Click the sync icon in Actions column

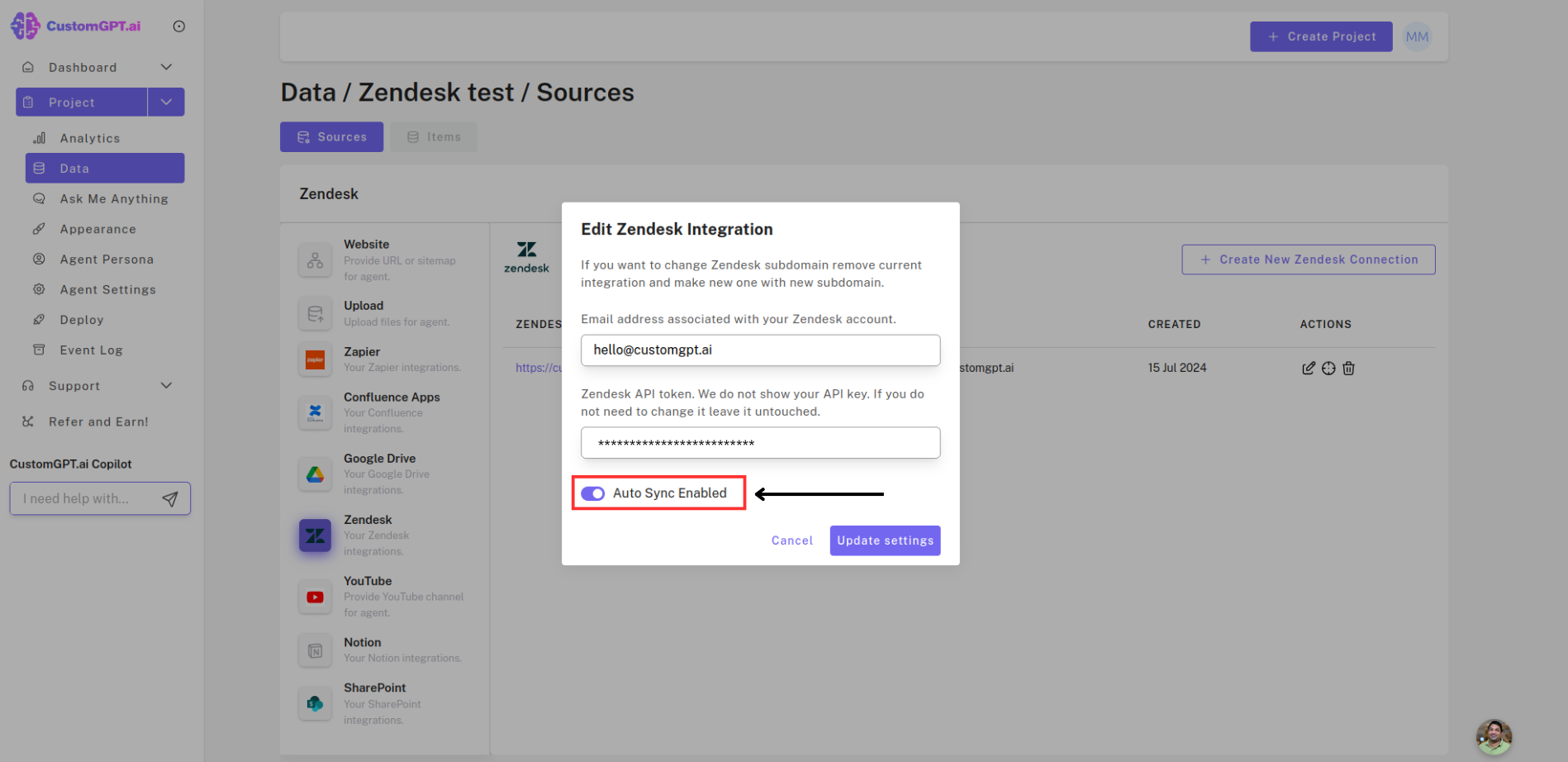point(1328,368)
